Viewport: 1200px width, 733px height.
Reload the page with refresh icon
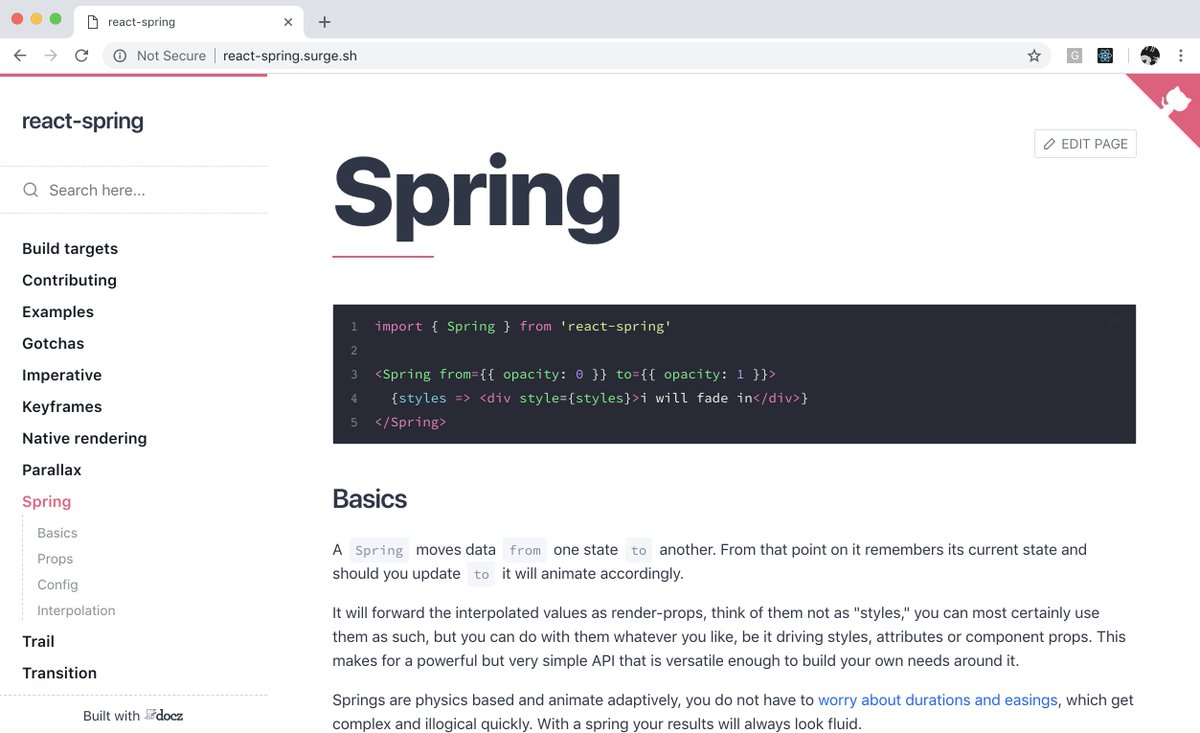pyautogui.click(x=82, y=56)
